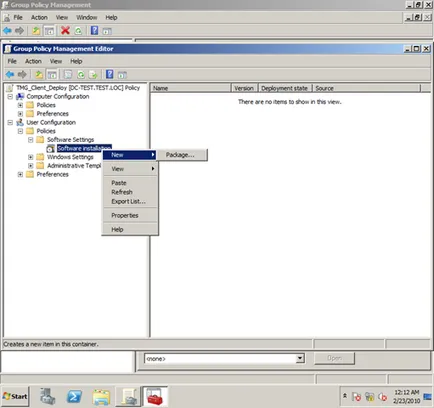This screenshot has height=408, width=434.
Task: Click the Name column header
Action: click(x=191, y=88)
